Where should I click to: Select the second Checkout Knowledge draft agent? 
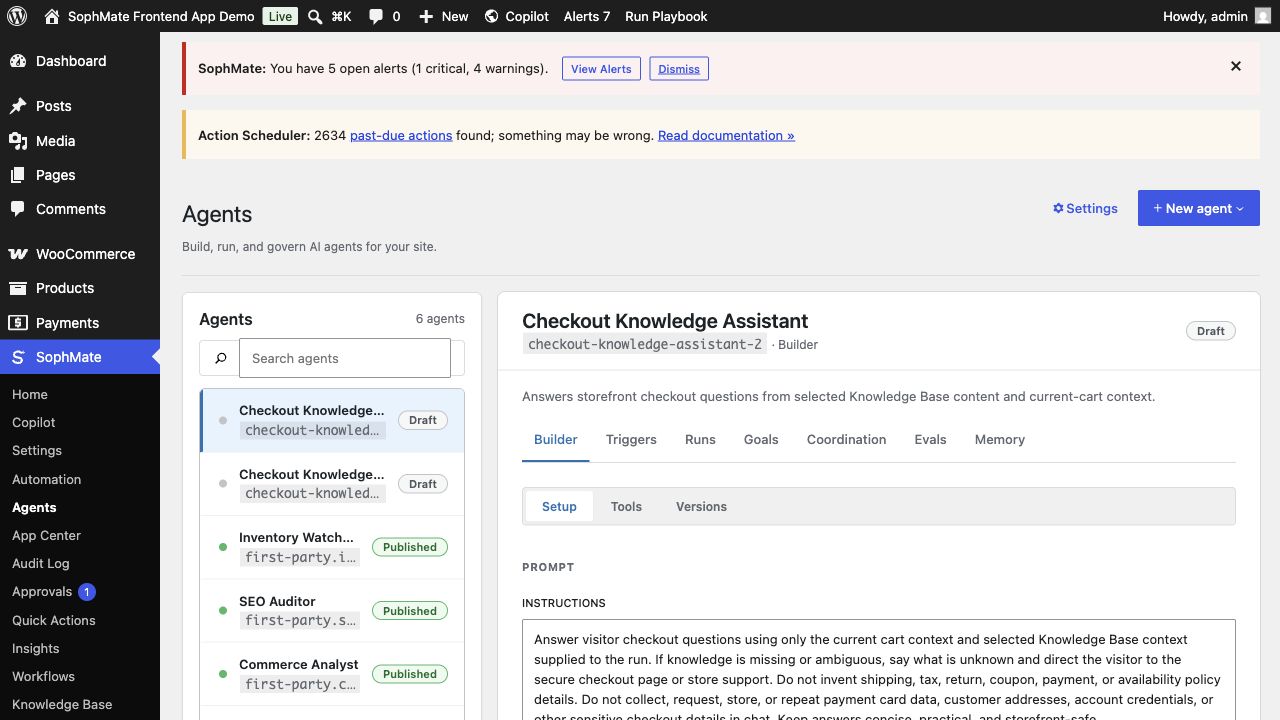click(332, 484)
